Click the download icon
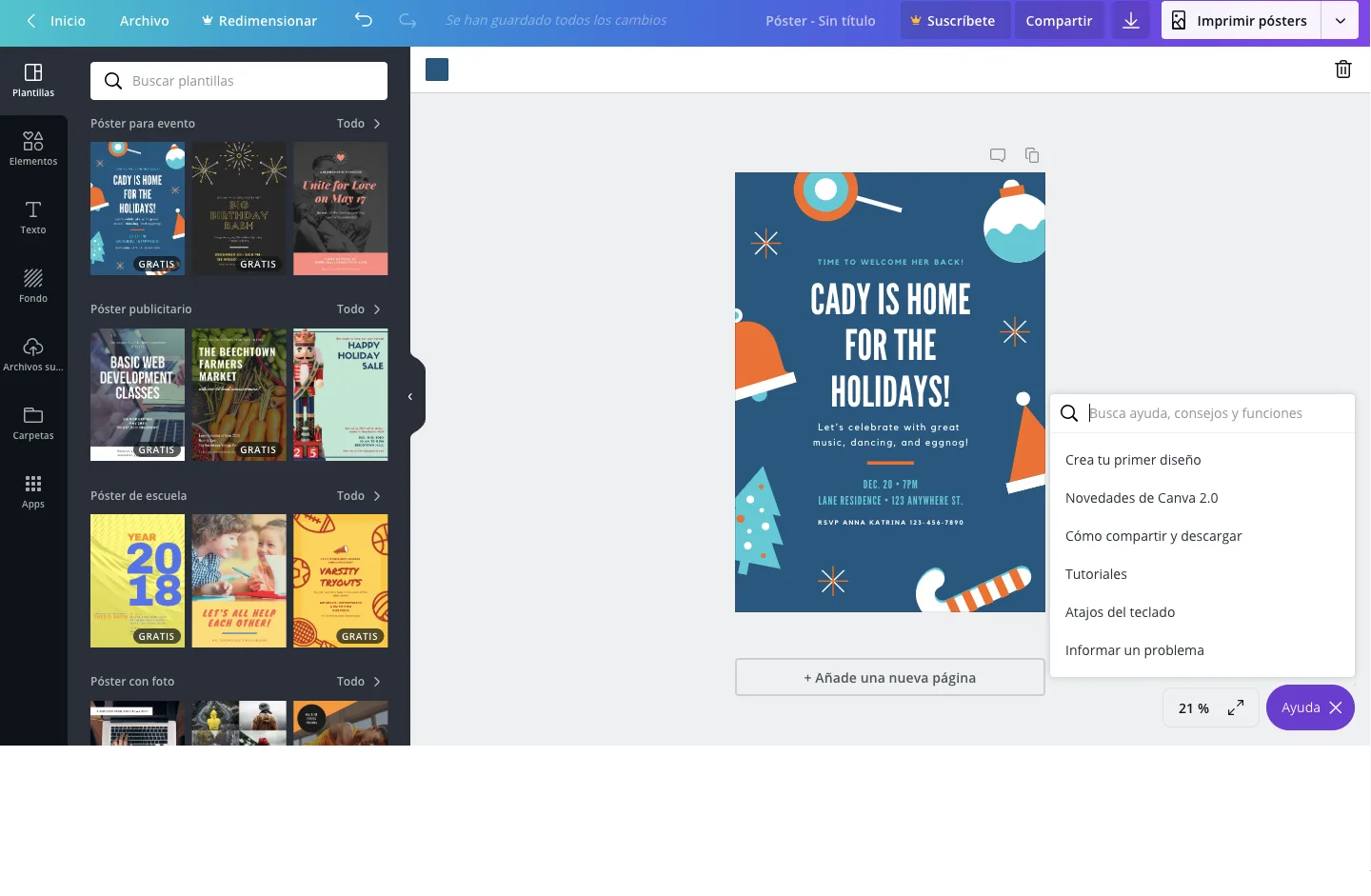 click(1131, 20)
